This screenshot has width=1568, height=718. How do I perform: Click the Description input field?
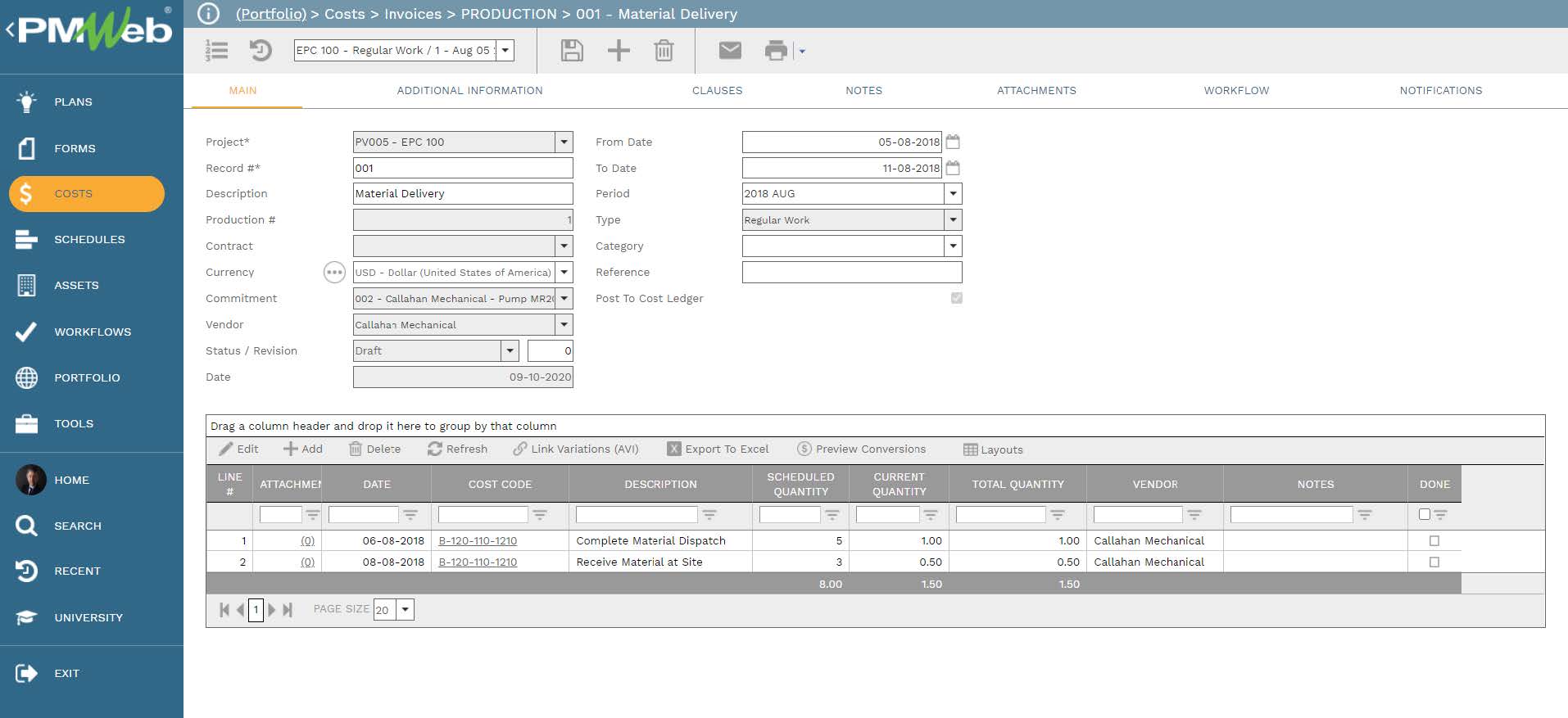[x=463, y=193]
